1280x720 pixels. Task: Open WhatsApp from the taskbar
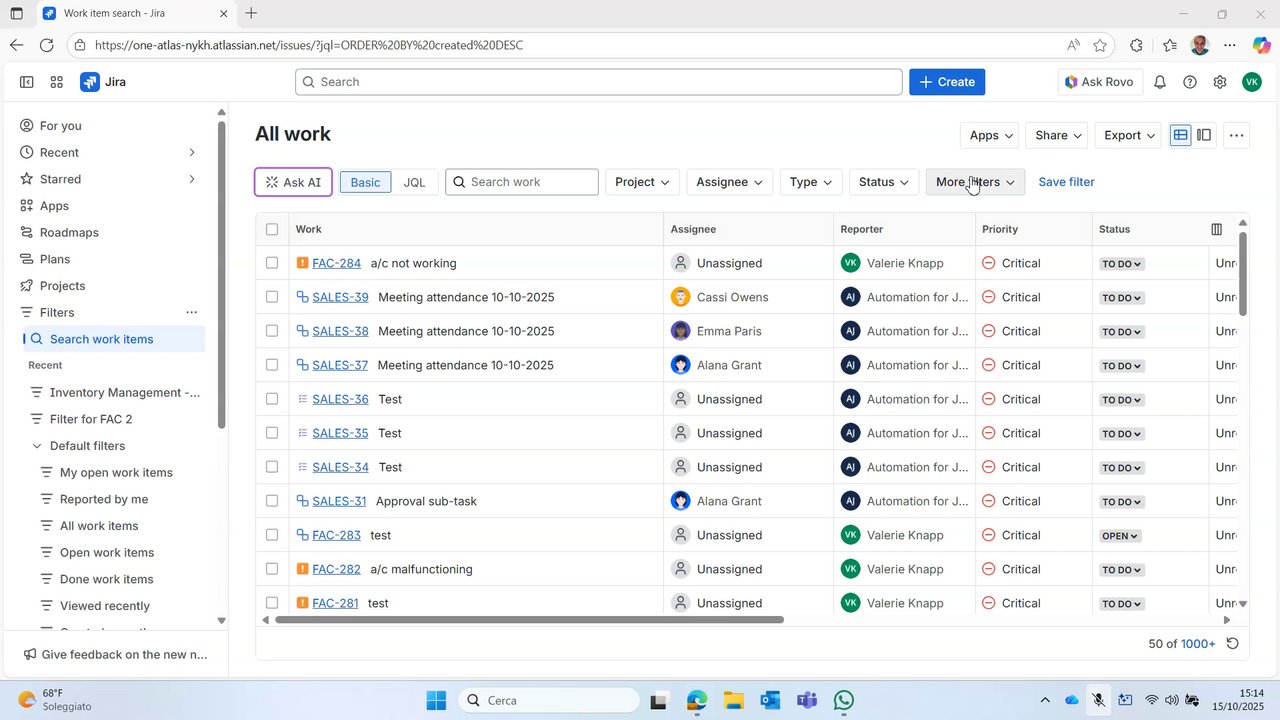point(844,700)
